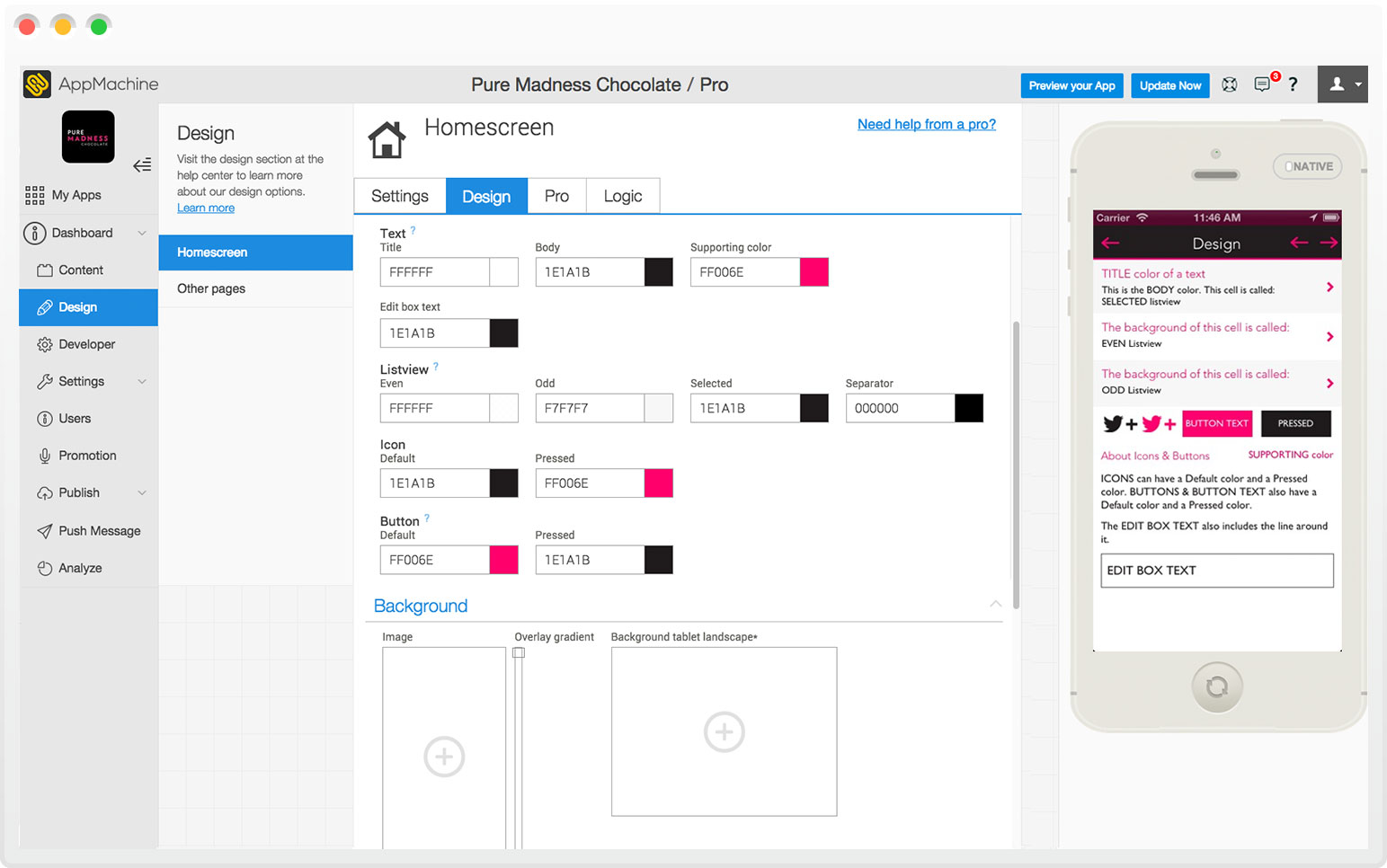Screen dimensions: 1387x868
Task: Click the pink Supporting color swatch
Action: click(x=814, y=271)
